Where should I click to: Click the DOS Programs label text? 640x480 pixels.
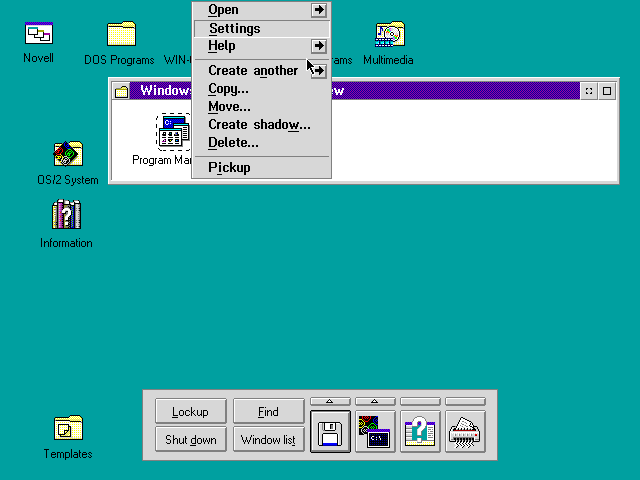(x=119, y=60)
